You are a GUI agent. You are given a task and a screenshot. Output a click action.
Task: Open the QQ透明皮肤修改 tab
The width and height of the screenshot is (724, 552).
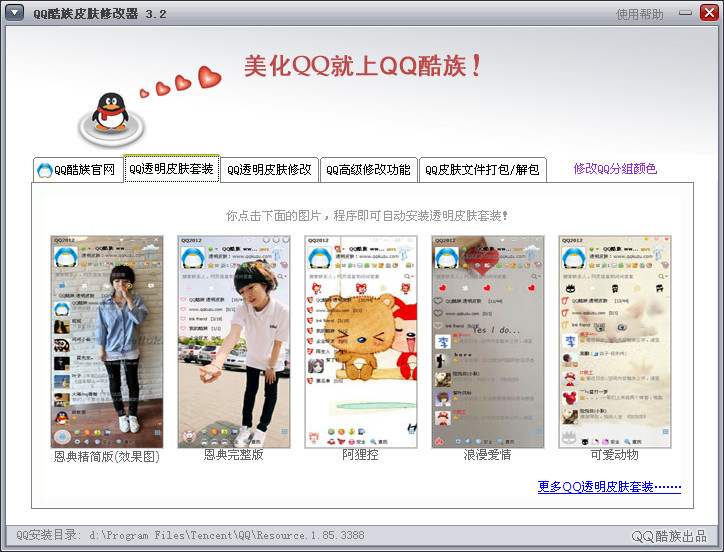[x=270, y=170]
